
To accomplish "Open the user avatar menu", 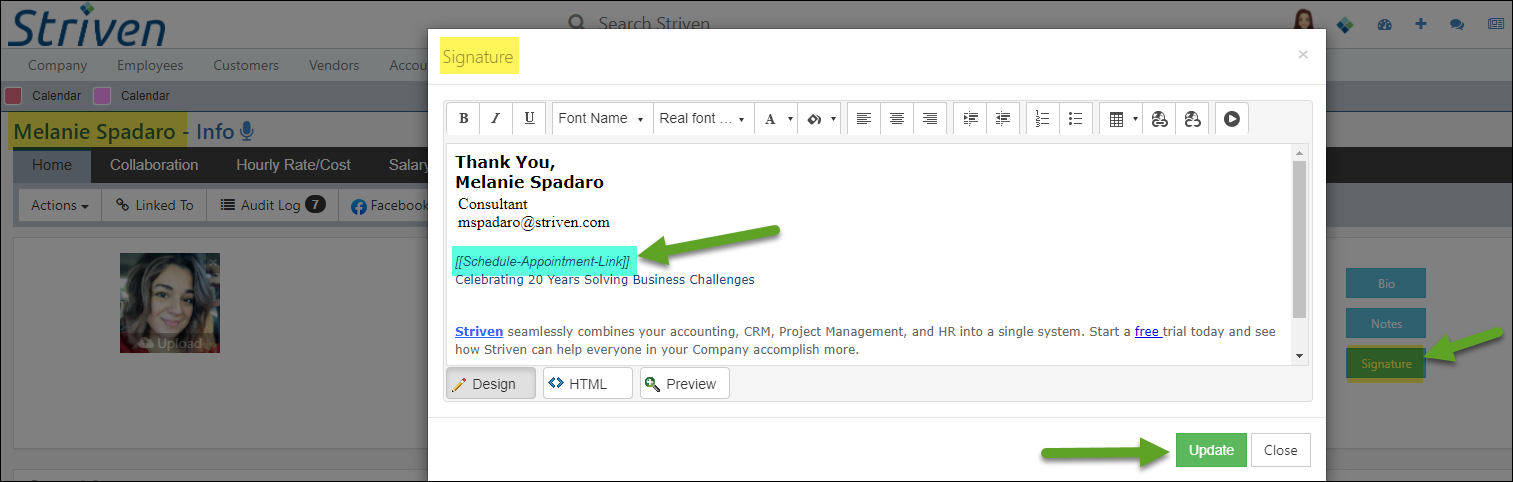I will click(1303, 22).
